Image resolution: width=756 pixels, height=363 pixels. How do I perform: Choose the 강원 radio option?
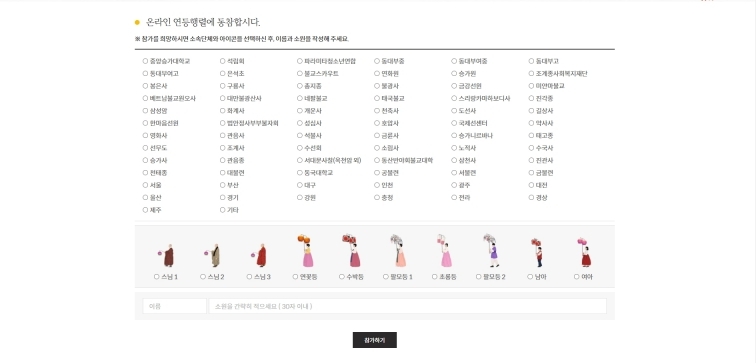[x=300, y=197]
